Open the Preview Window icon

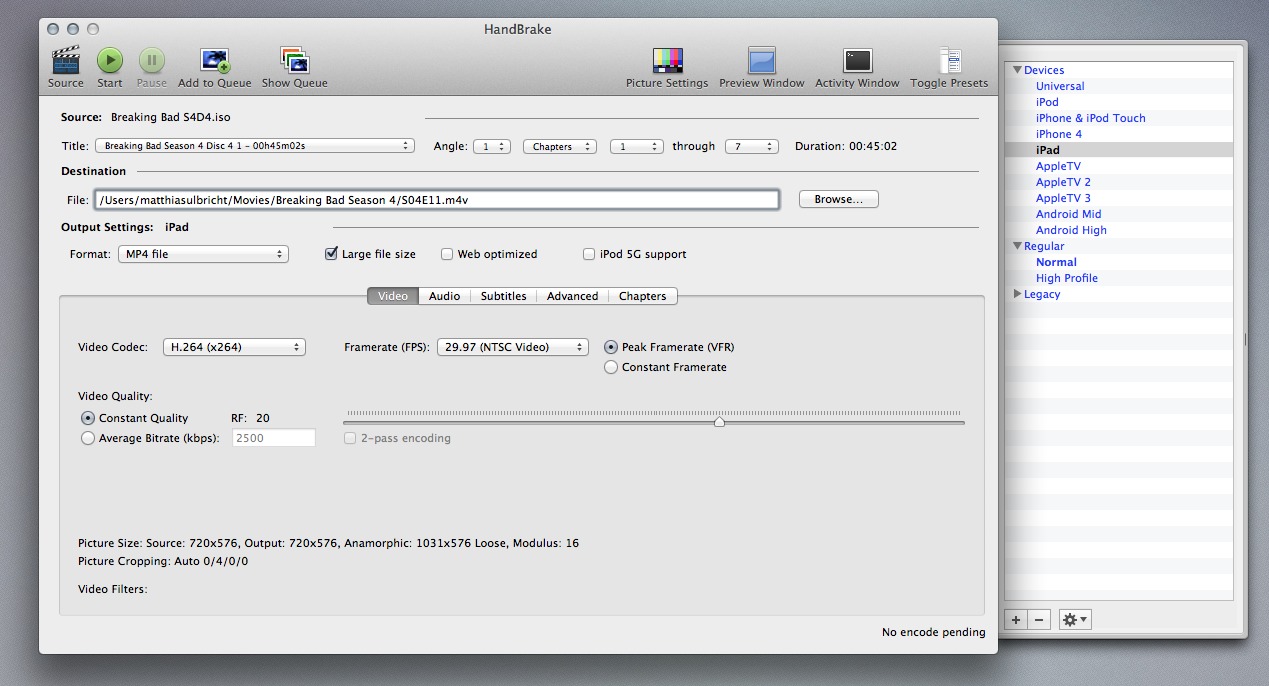(762, 61)
